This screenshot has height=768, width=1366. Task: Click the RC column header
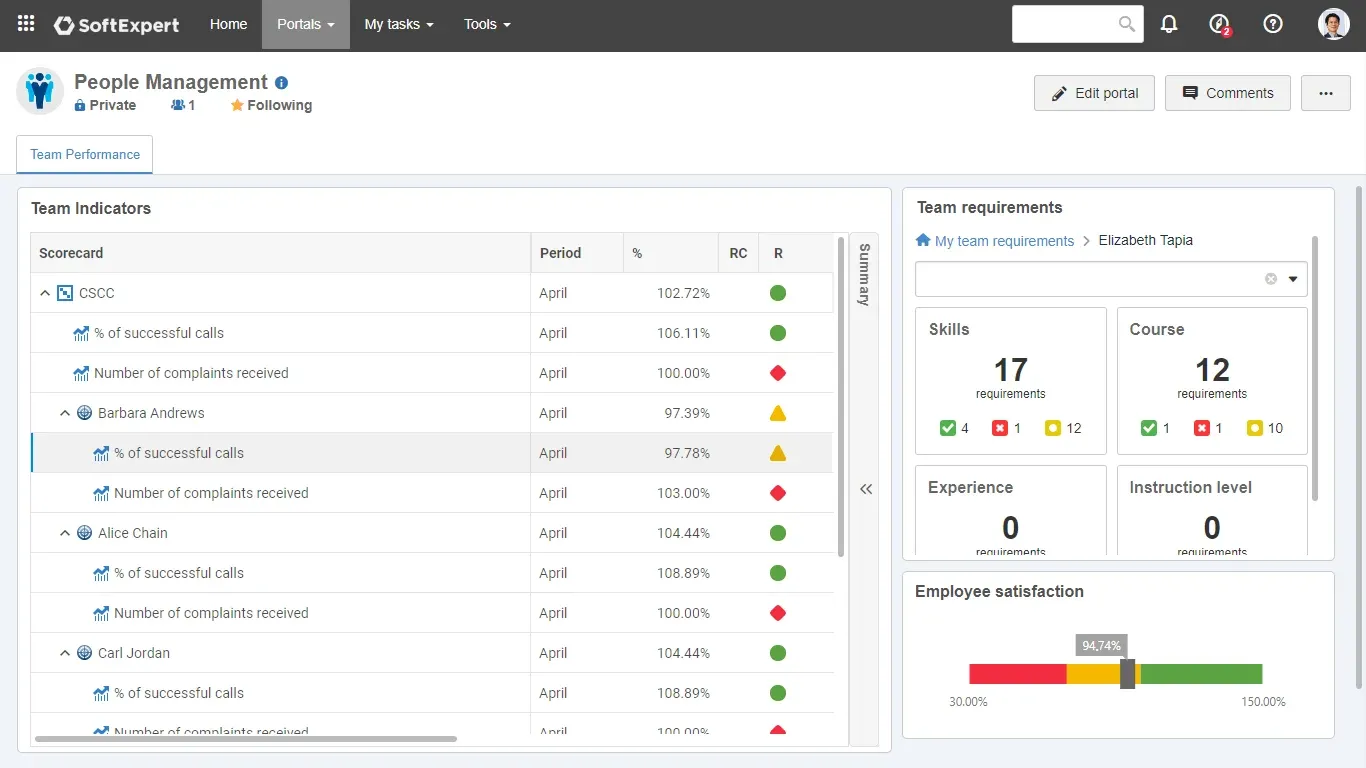pos(738,253)
